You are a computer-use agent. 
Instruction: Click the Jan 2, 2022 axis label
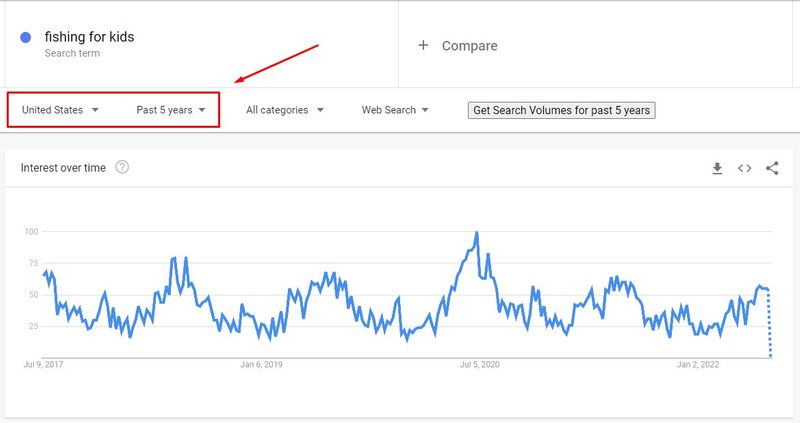coord(697,364)
